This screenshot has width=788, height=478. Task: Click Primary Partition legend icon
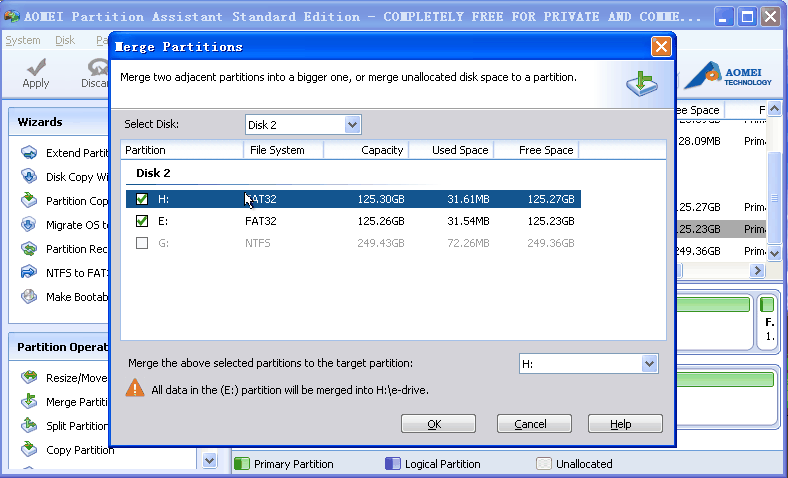pos(242,463)
